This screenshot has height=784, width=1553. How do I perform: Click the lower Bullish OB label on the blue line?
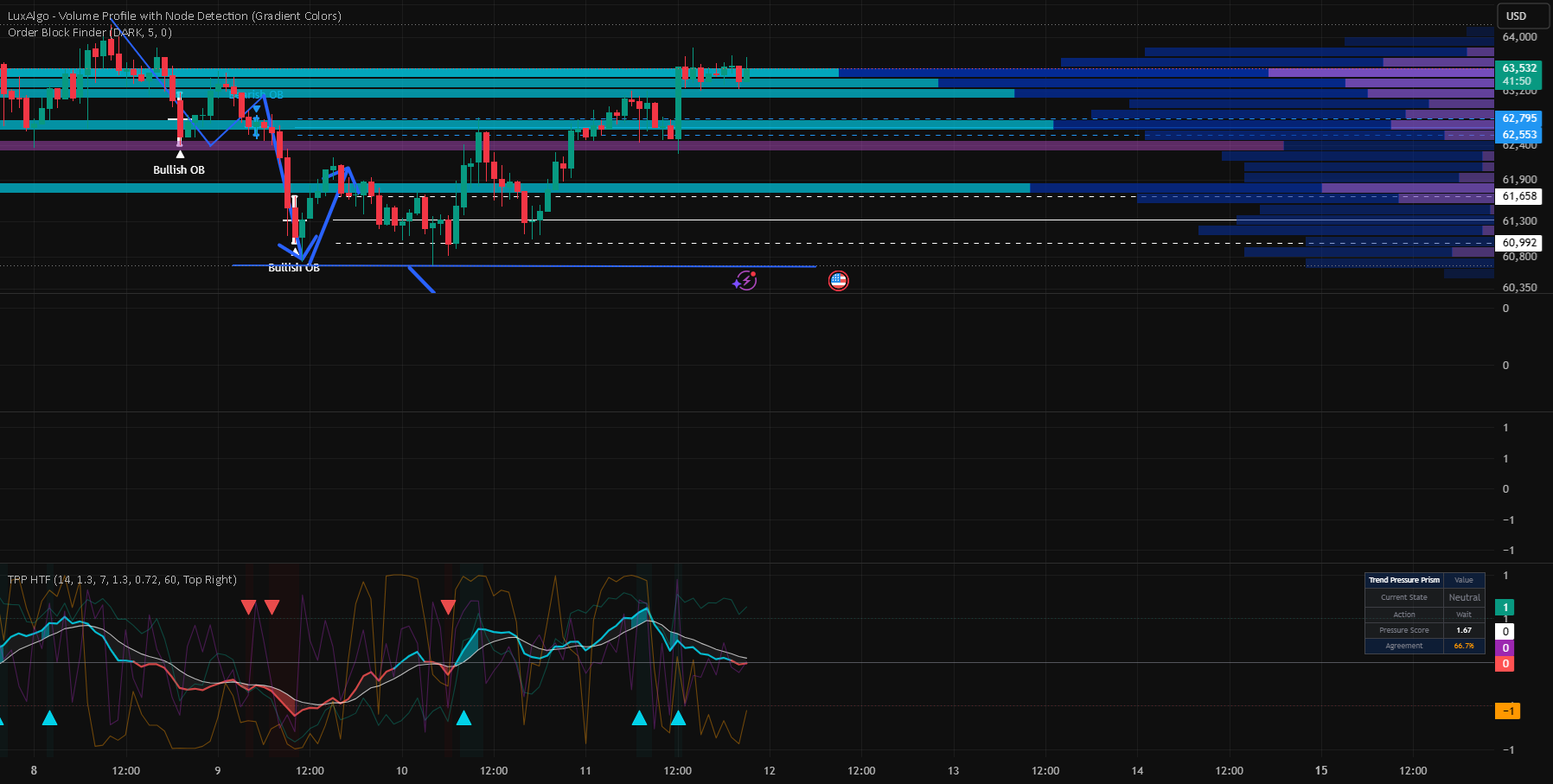pos(294,268)
